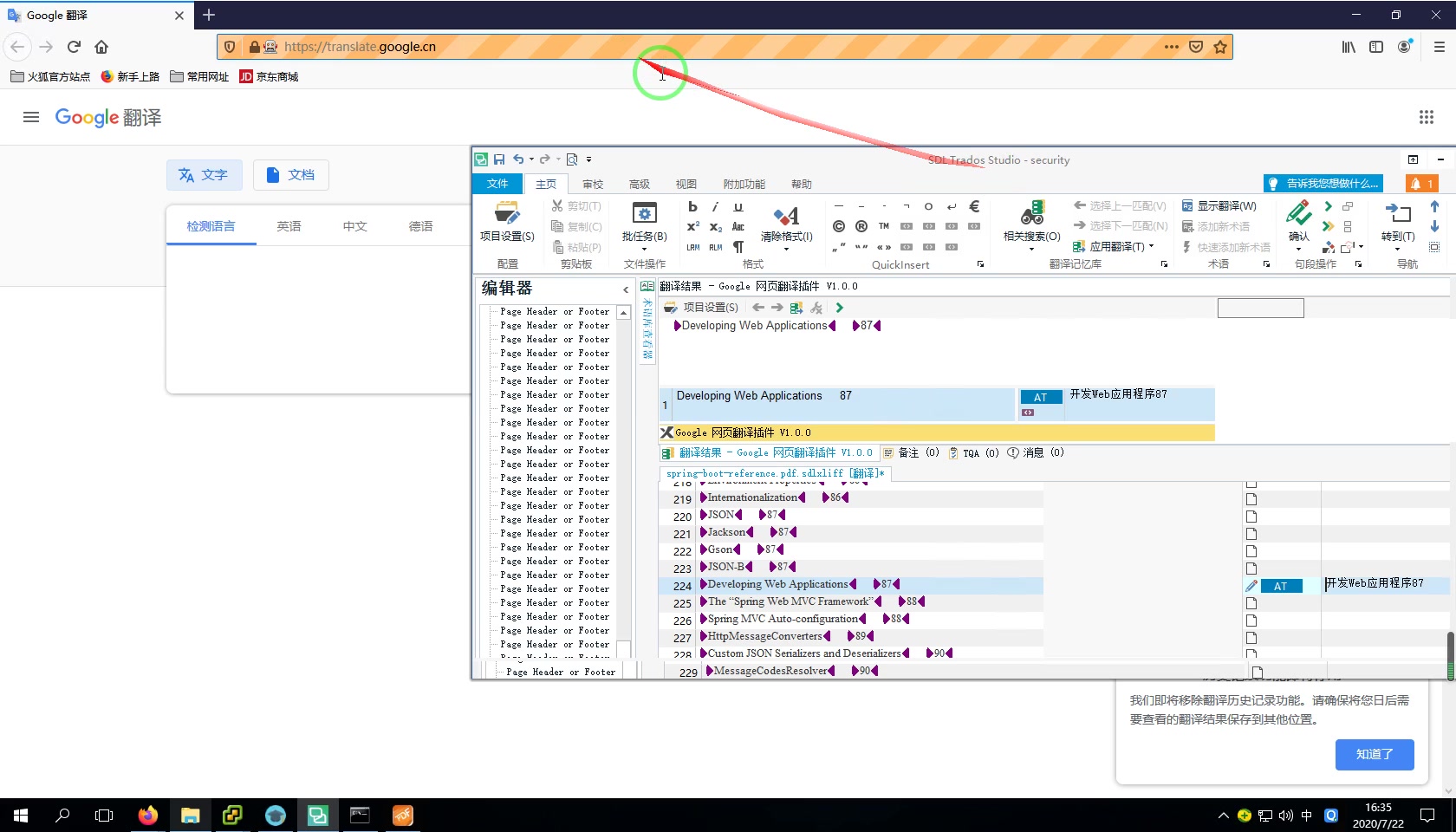Image resolution: width=1456 pixels, height=832 pixels.
Task: Apply bold formatting in Trados ribbon
Action: click(692, 206)
